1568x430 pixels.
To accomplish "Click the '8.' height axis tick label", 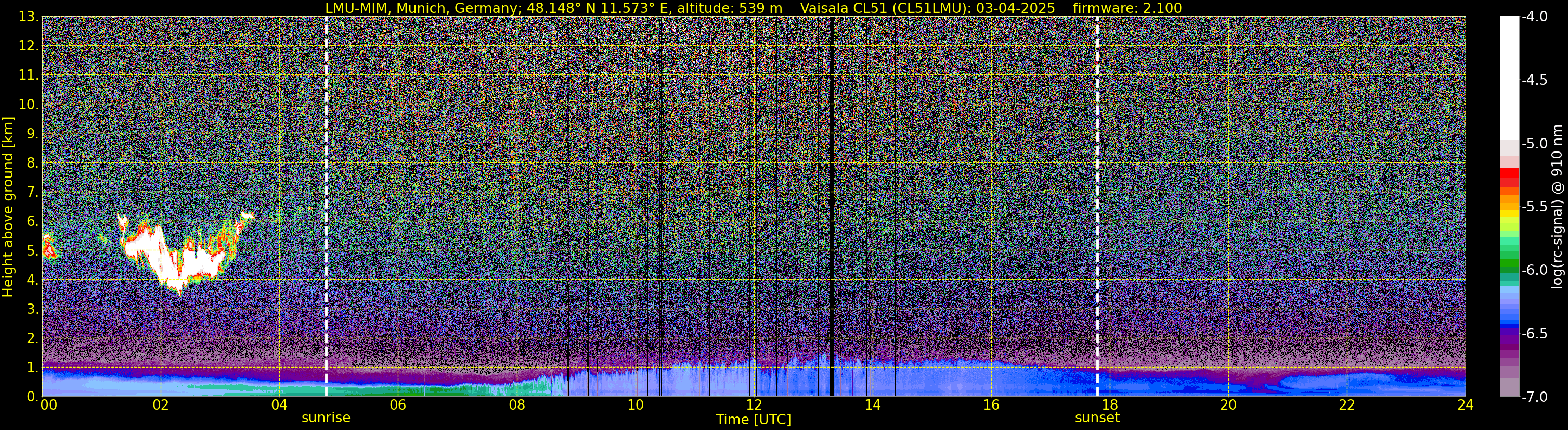I will 32,162.
